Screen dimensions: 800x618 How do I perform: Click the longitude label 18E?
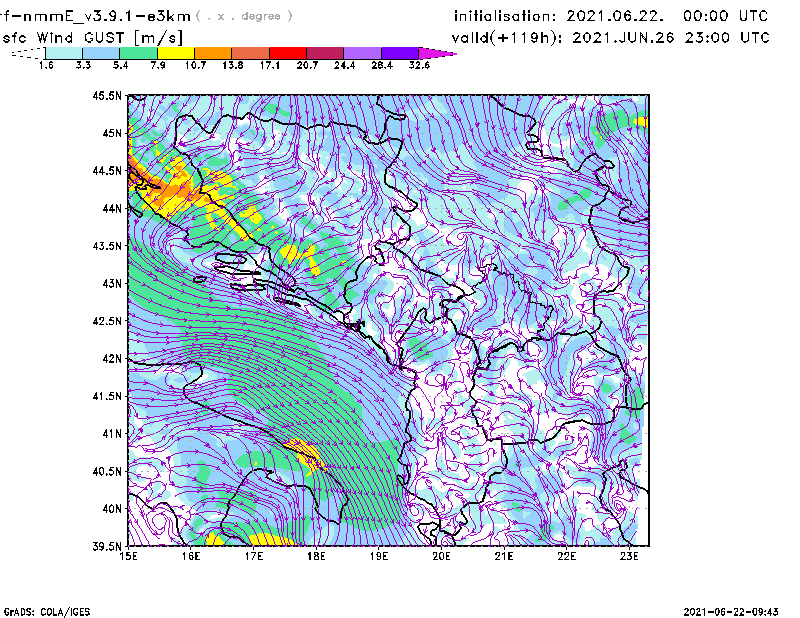316,557
